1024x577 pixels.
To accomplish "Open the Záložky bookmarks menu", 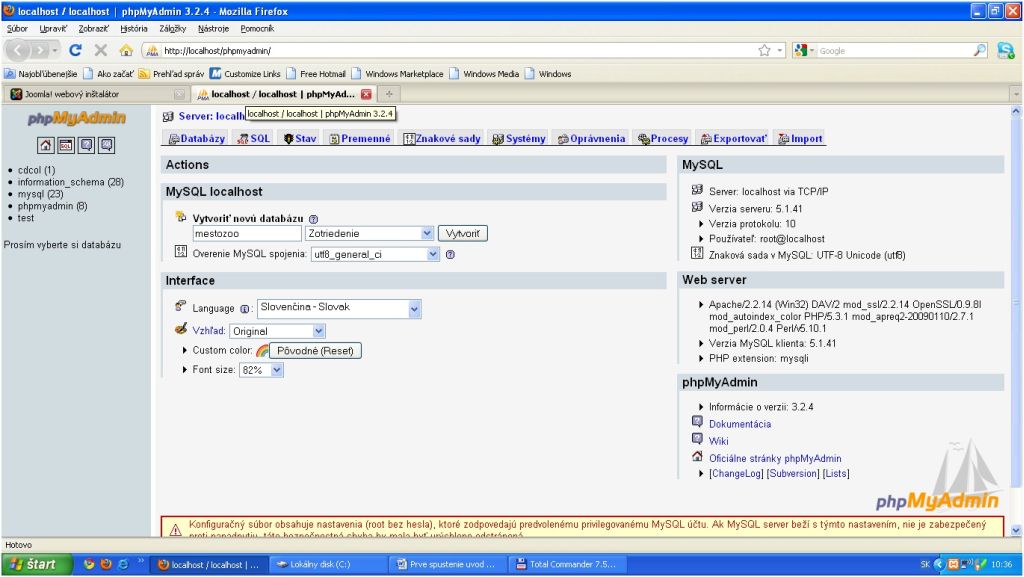I will click(172, 29).
